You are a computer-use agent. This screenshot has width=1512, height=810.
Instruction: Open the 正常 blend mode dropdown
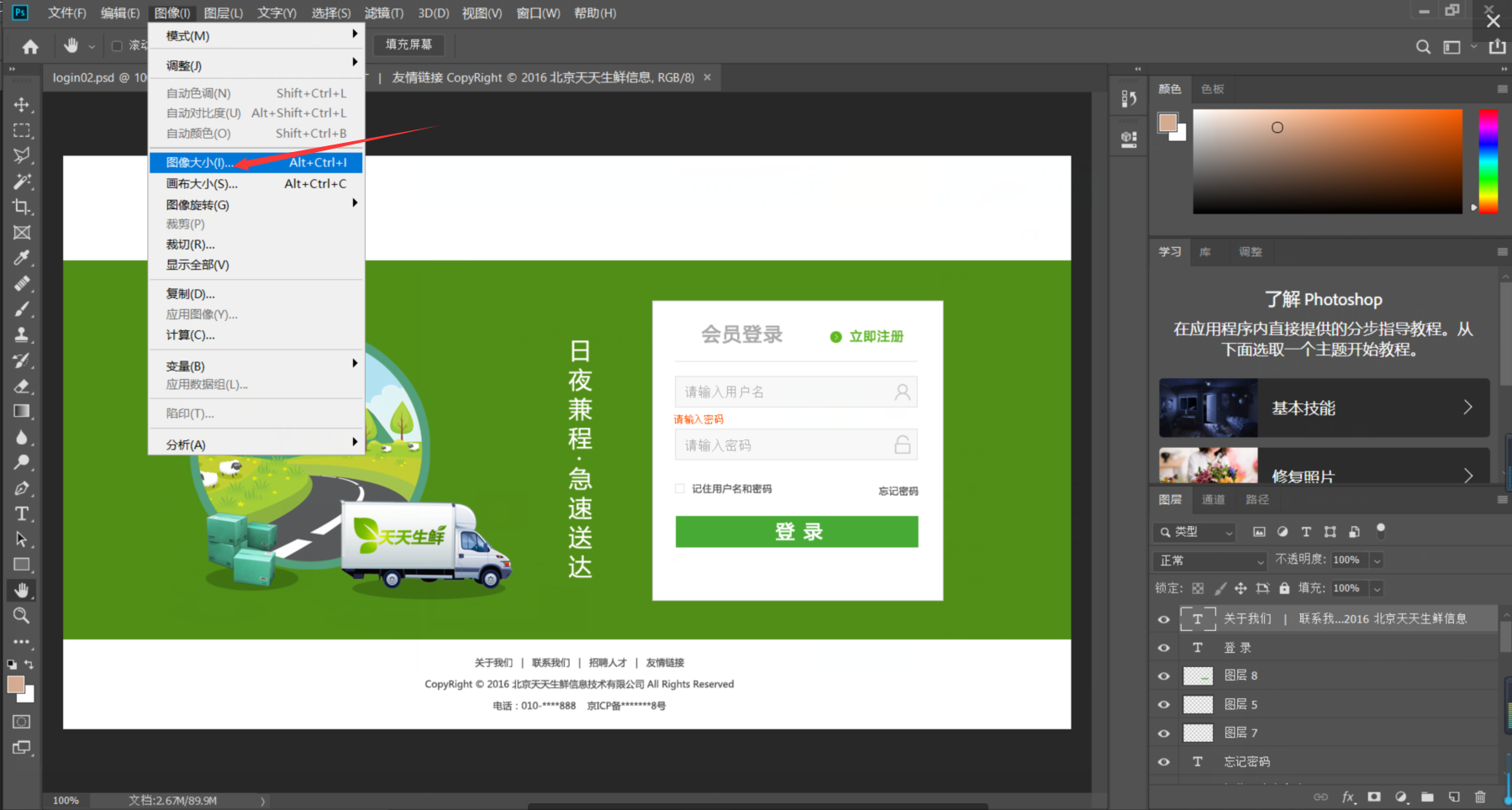(1209, 560)
